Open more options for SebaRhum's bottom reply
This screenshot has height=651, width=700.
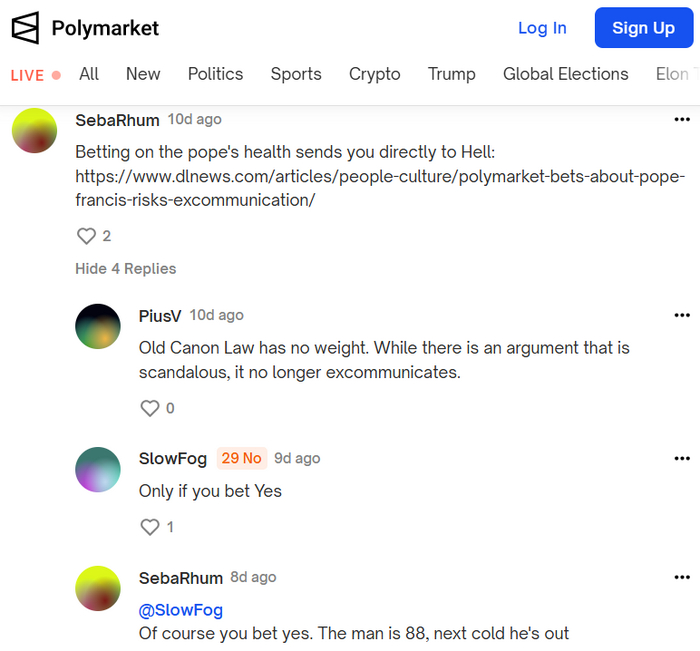pos(682,578)
